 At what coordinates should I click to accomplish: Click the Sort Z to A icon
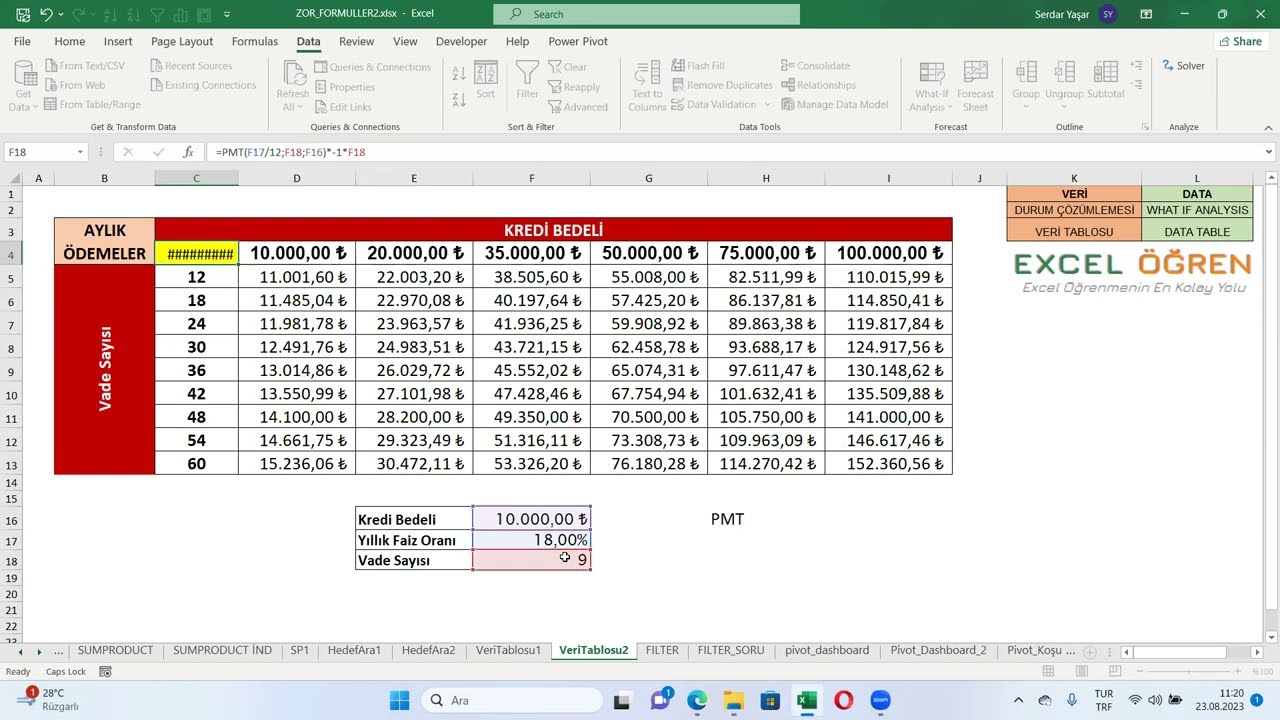click(x=459, y=99)
